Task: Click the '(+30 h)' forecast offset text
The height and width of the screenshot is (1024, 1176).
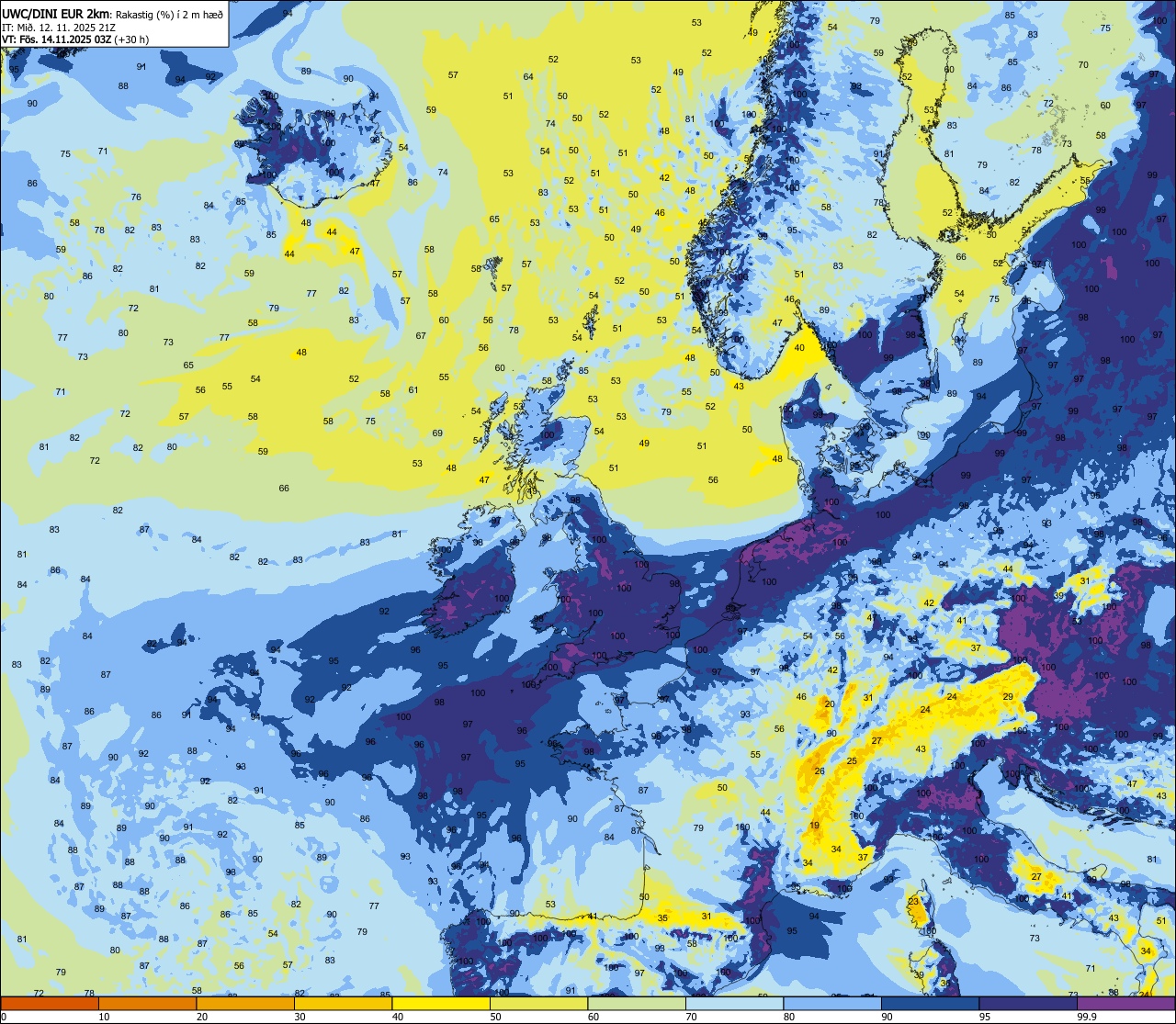Action: click(x=130, y=39)
